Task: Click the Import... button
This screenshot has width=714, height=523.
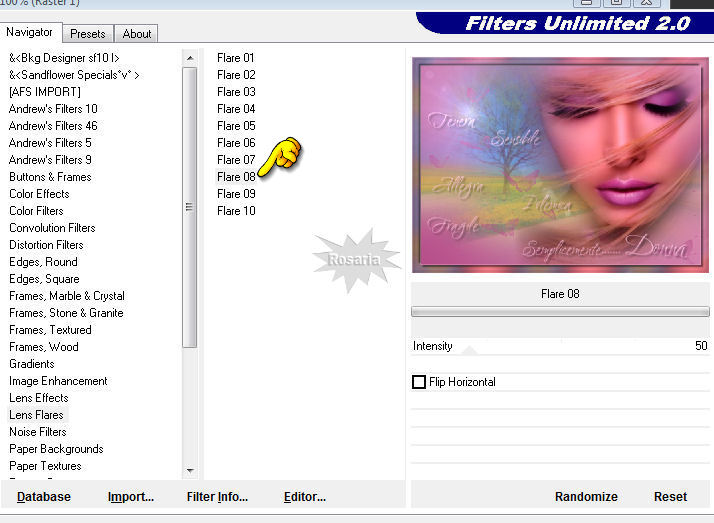Action: coord(131,497)
